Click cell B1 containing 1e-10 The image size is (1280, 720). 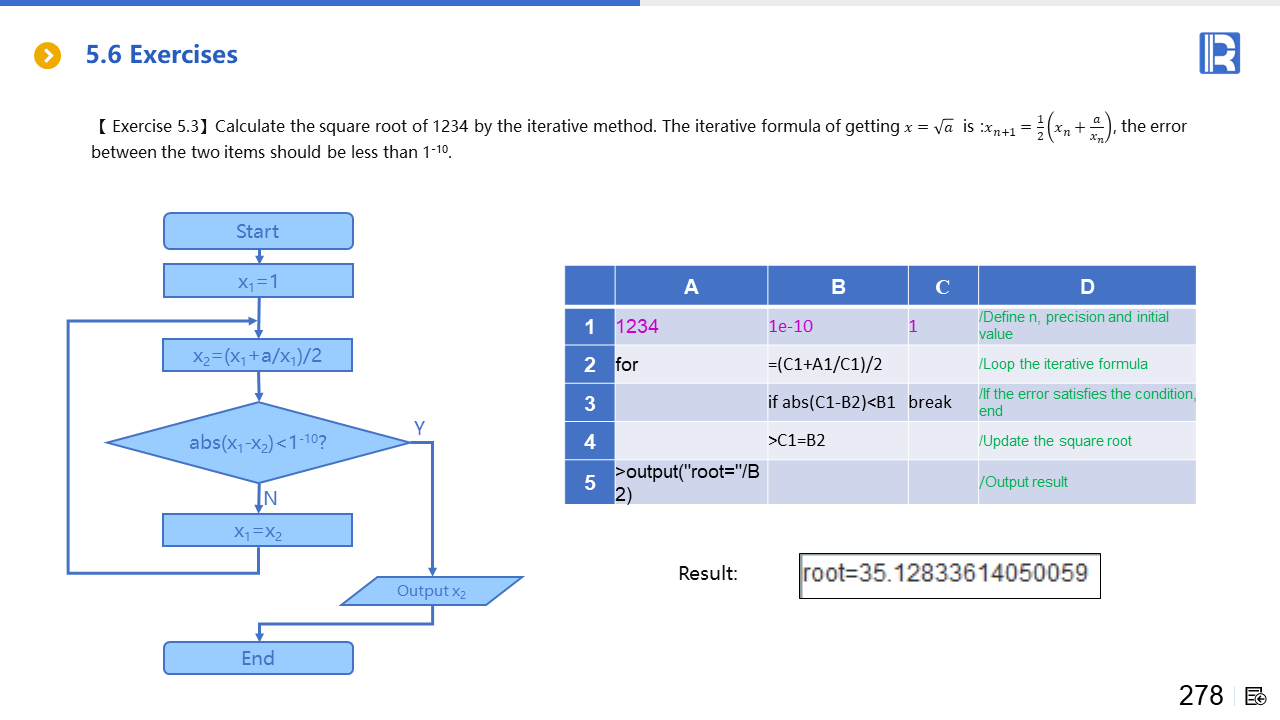pyautogui.click(x=838, y=326)
